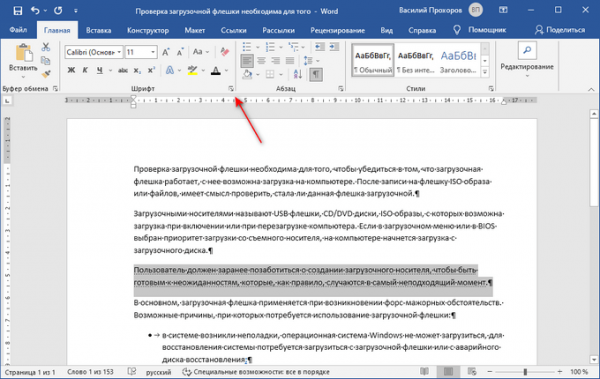Increase font size with the larger A
The image size is (600, 379).
coord(166,52)
